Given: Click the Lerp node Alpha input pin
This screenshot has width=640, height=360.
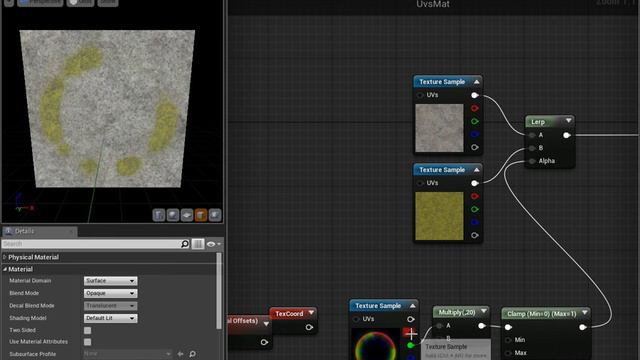Looking at the screenshot, I should pyautogui.click(x=531, y=161).
